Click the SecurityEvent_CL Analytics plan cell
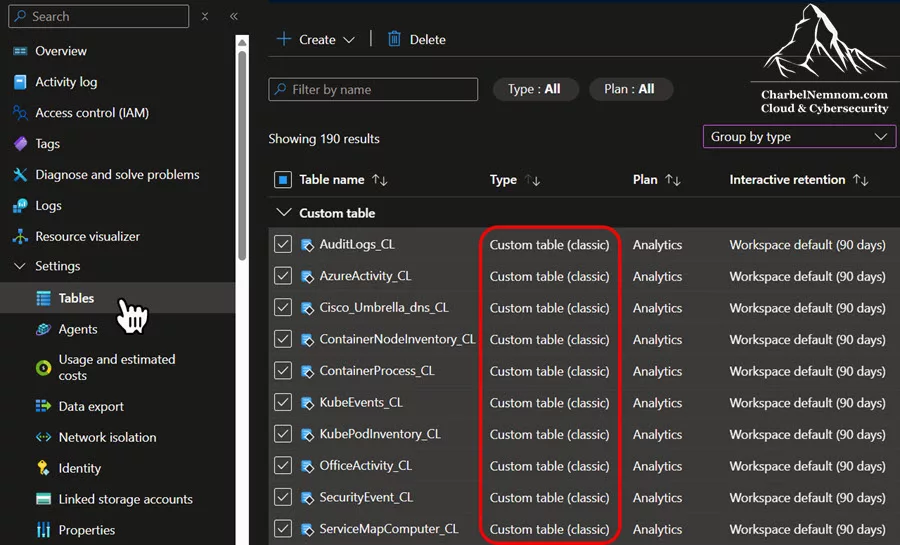Screen dimensions: 900x545 657,497
